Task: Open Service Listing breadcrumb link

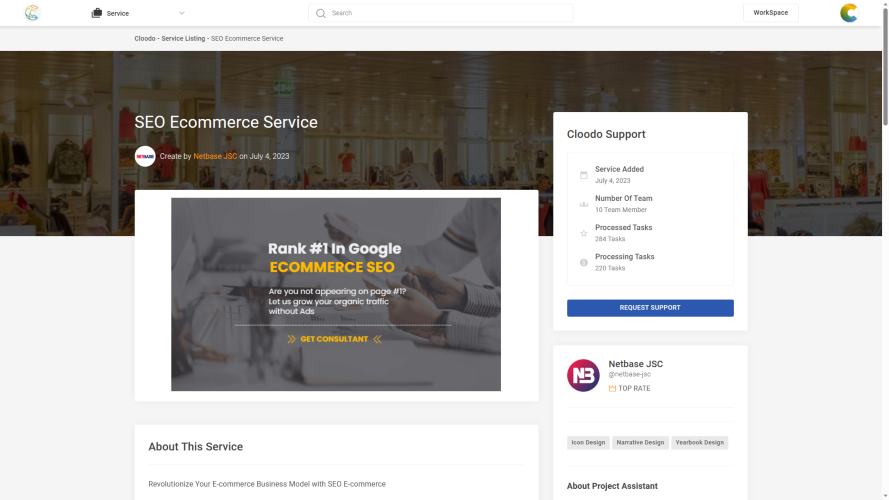Action: 183,39
